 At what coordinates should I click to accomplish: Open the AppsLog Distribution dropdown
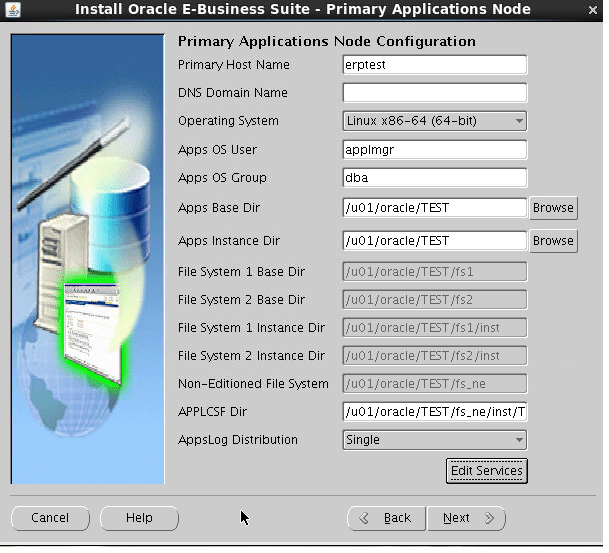point(435,440)
